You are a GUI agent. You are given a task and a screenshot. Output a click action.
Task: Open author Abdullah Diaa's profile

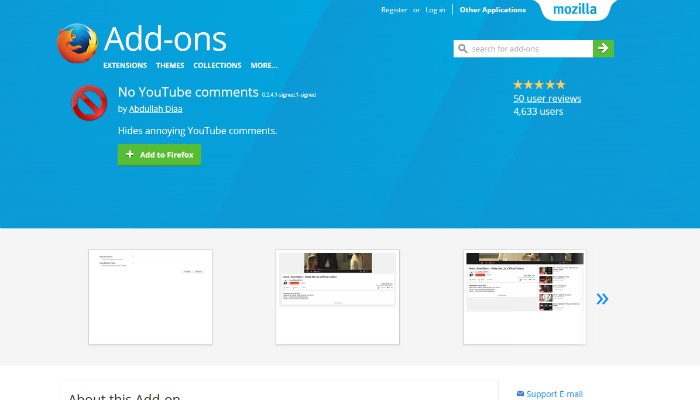point(155,109)
